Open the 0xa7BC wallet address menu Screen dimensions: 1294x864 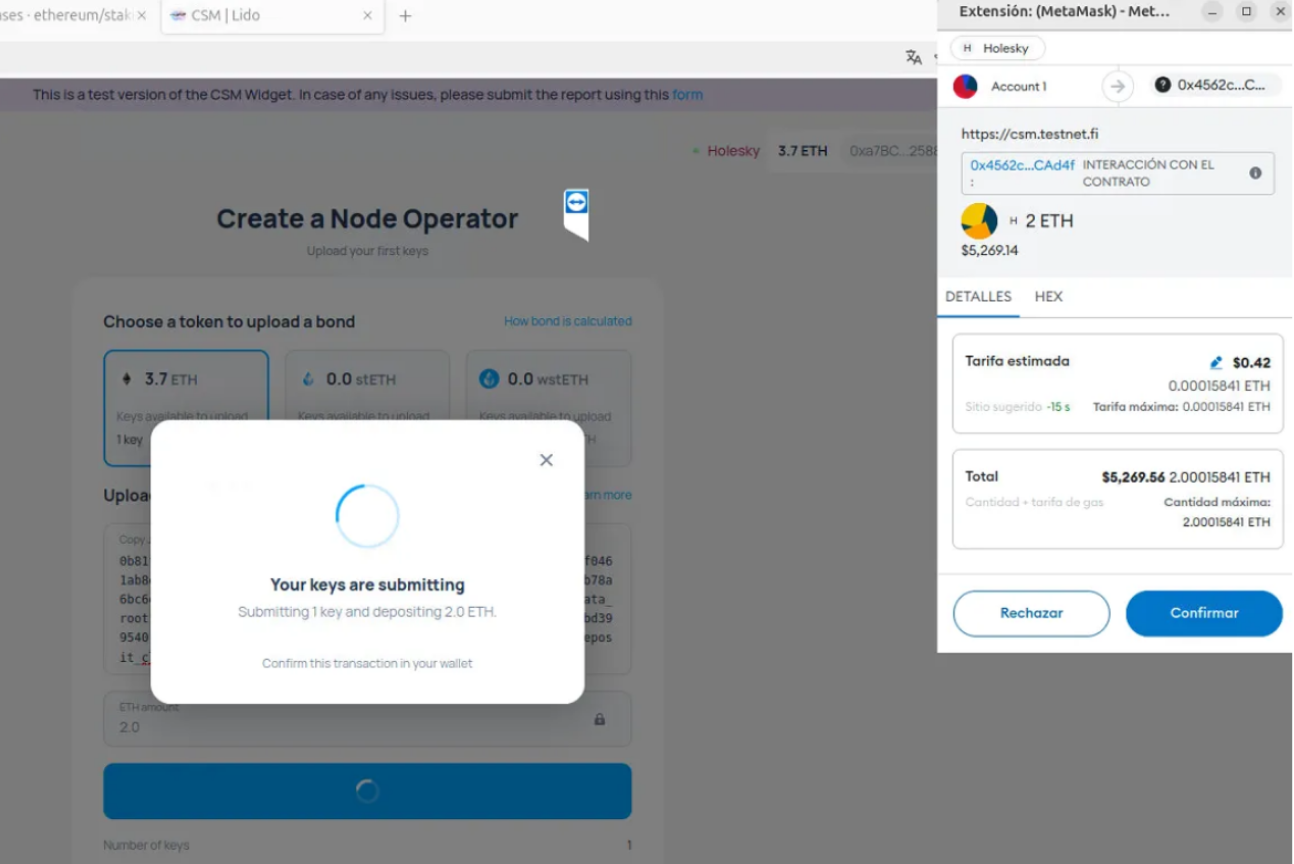[x=892, y=151]
